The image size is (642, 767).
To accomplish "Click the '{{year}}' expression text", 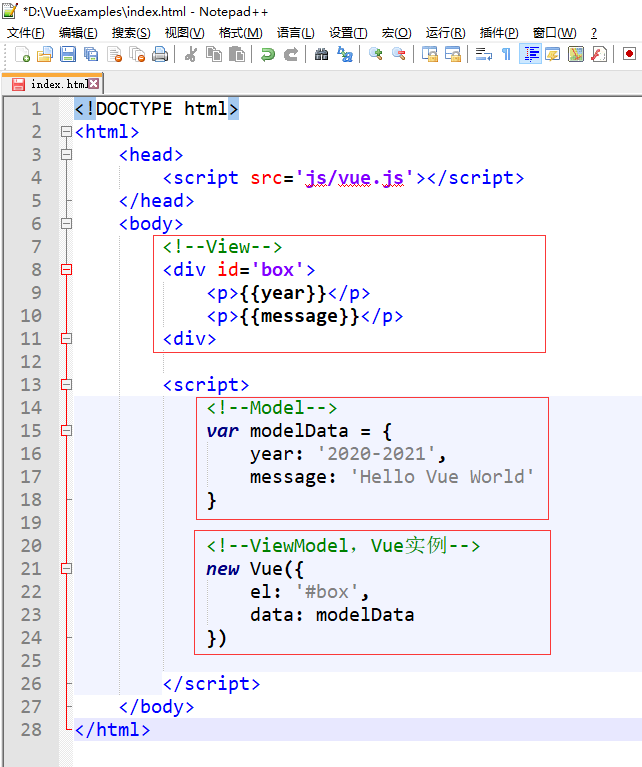I will click(x=283, y=293).
